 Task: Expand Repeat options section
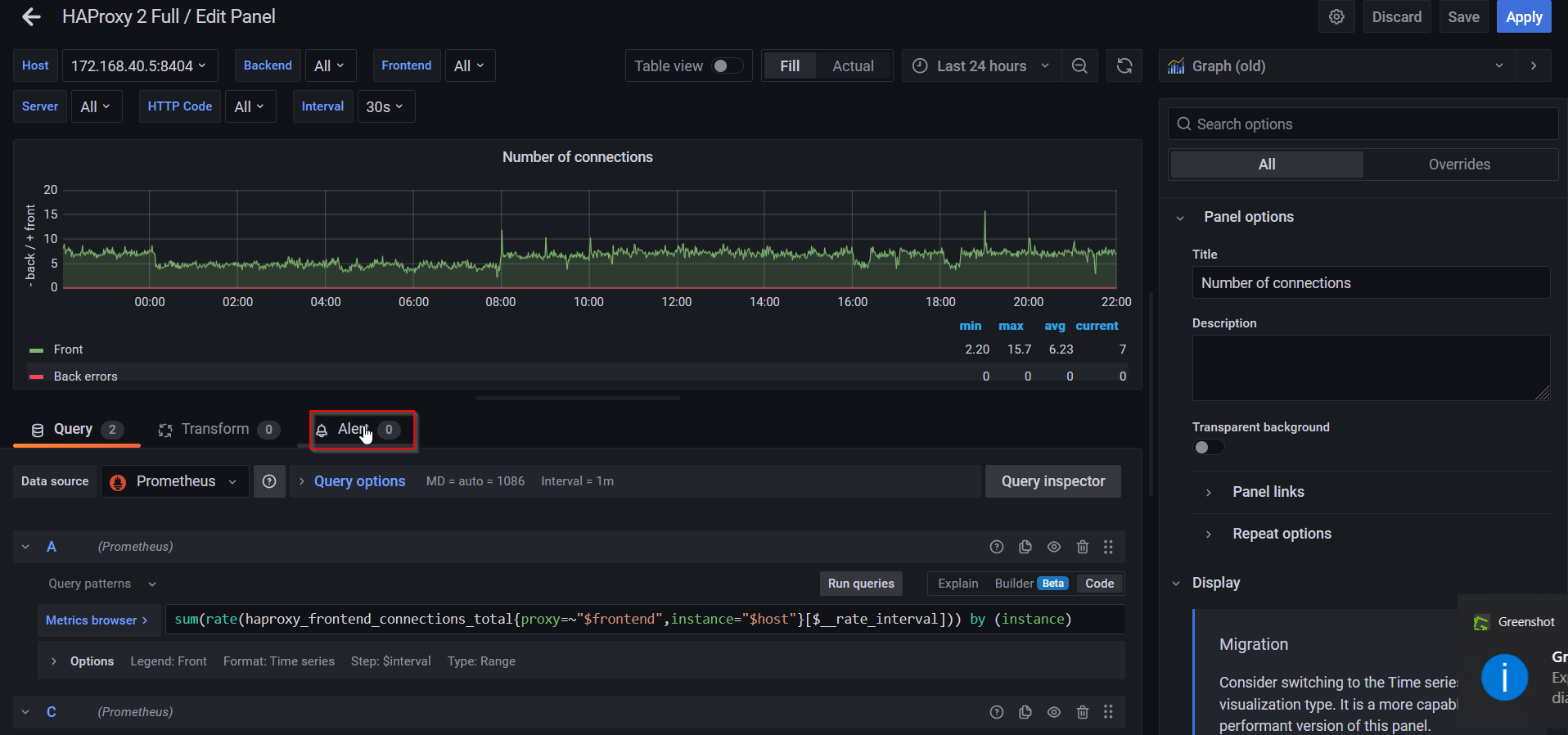[1268, 534]
